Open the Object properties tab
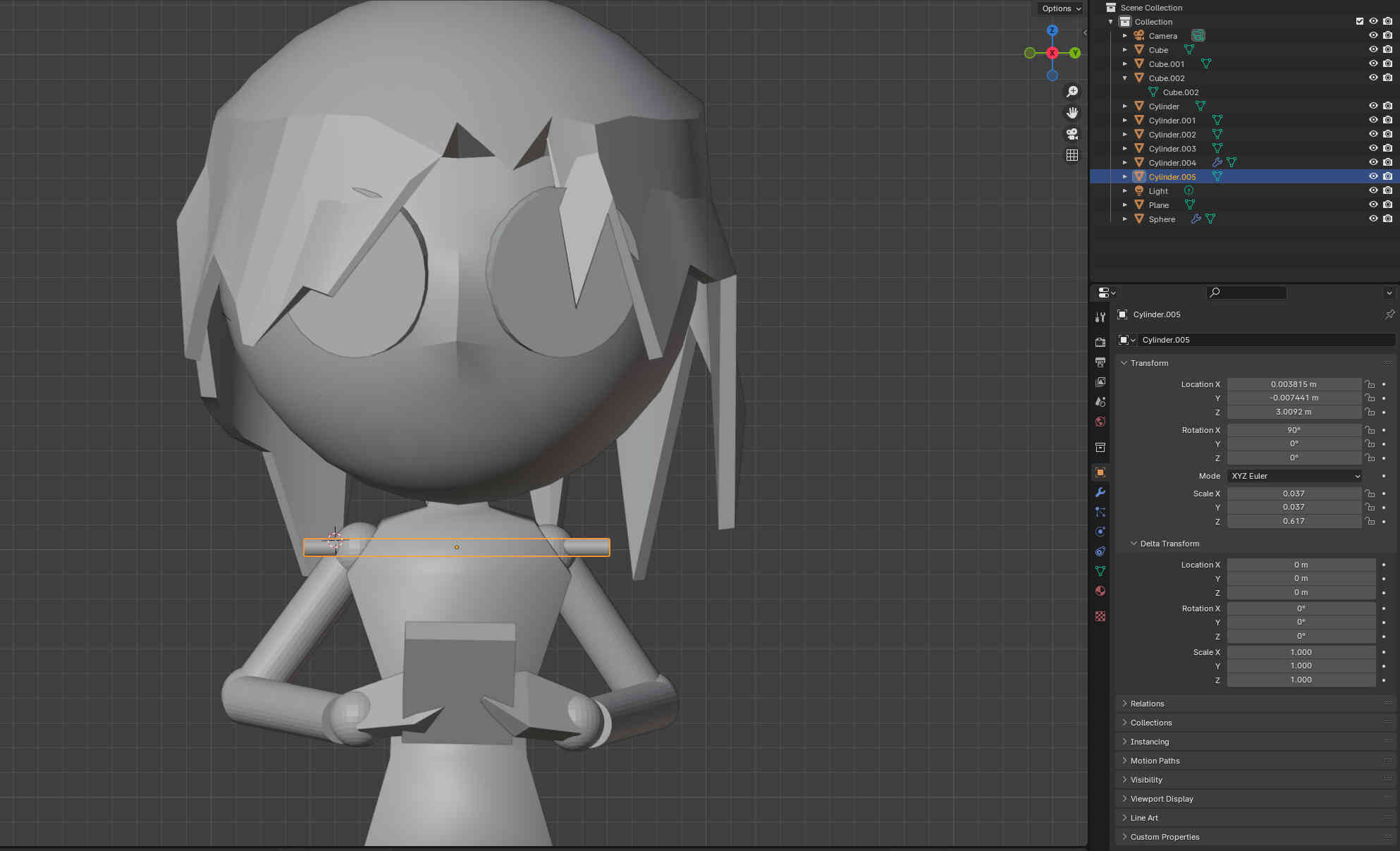1400x851 pixels. 1100,472
